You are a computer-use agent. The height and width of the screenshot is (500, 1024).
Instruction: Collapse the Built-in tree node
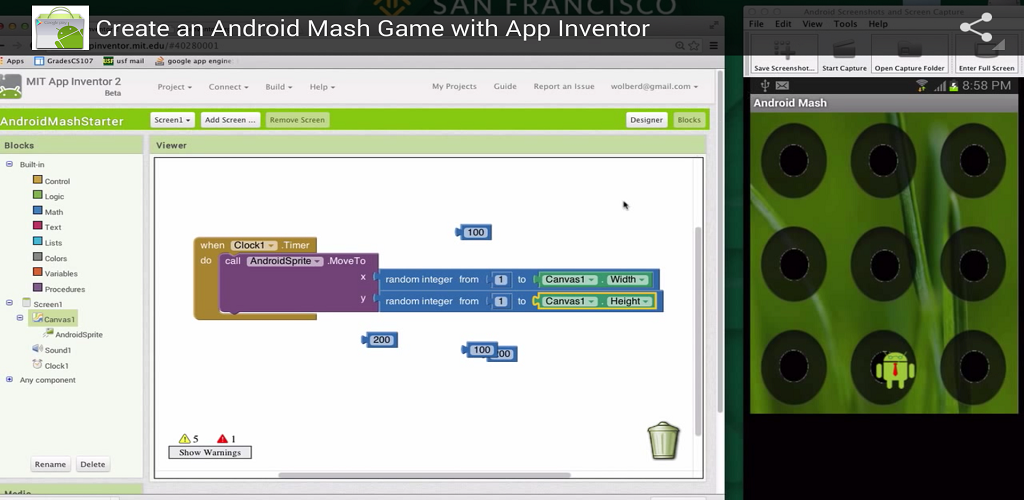[x=9, y=164]
